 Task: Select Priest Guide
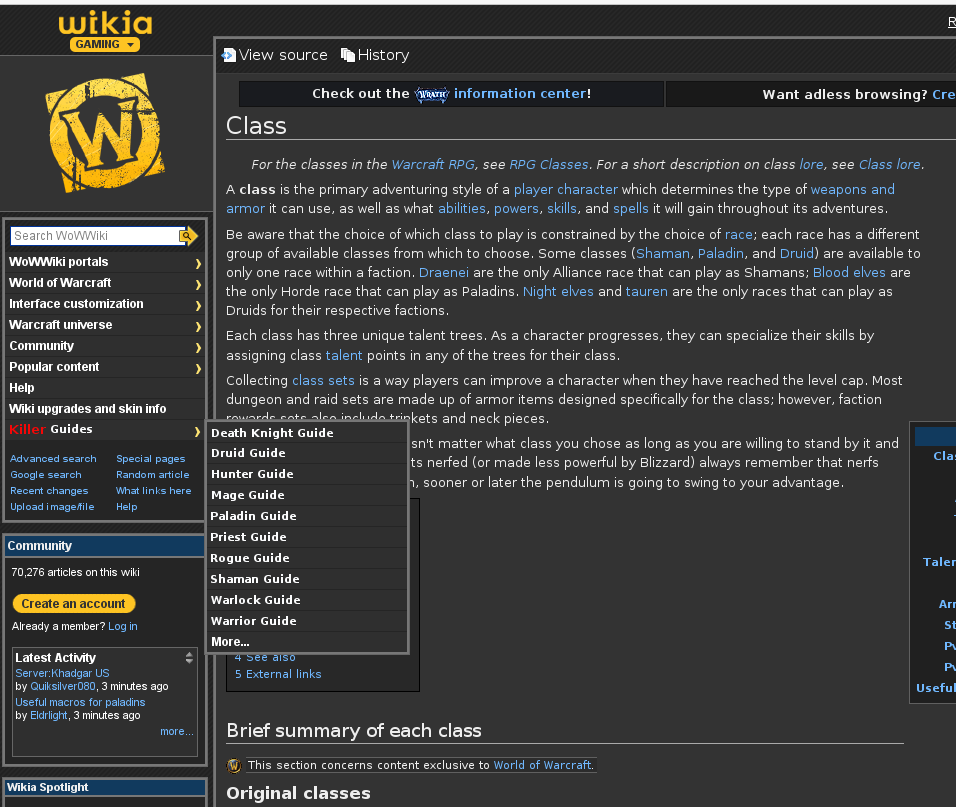(307, 537)
